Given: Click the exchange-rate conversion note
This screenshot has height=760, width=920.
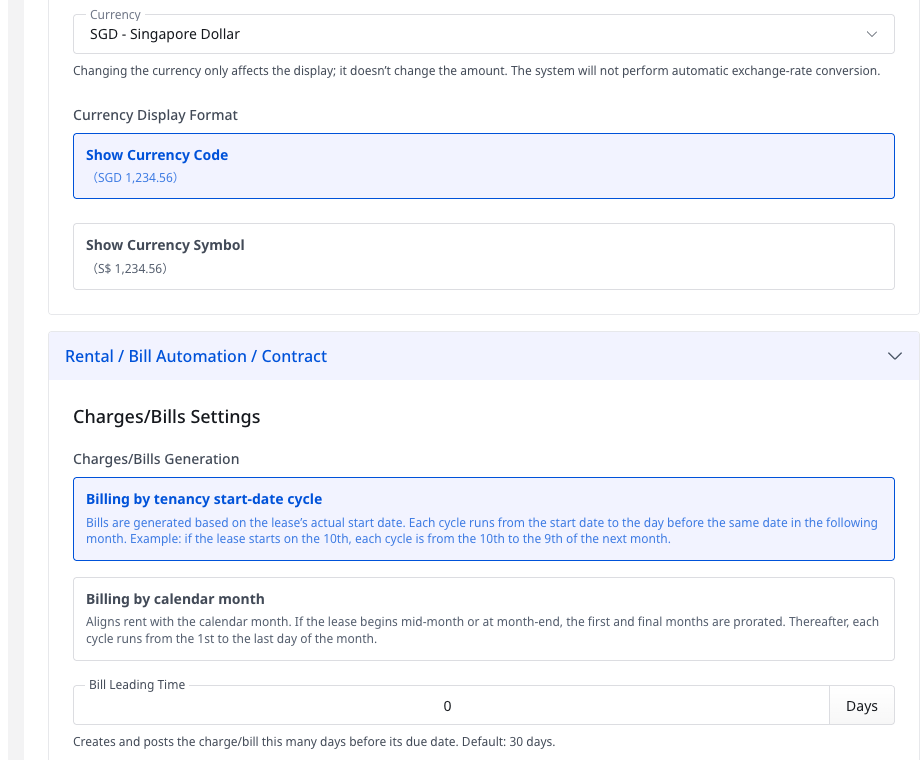Looking at the screenshot, I should [476, 71].
